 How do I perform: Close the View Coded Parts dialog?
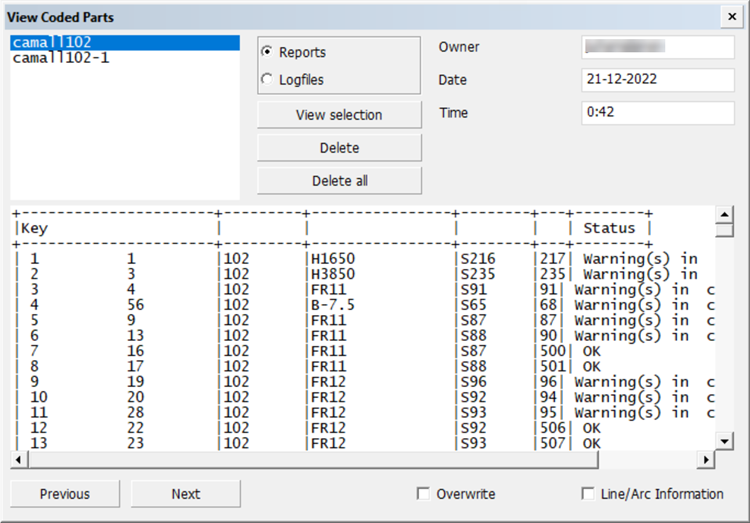[x=732, y=17]
